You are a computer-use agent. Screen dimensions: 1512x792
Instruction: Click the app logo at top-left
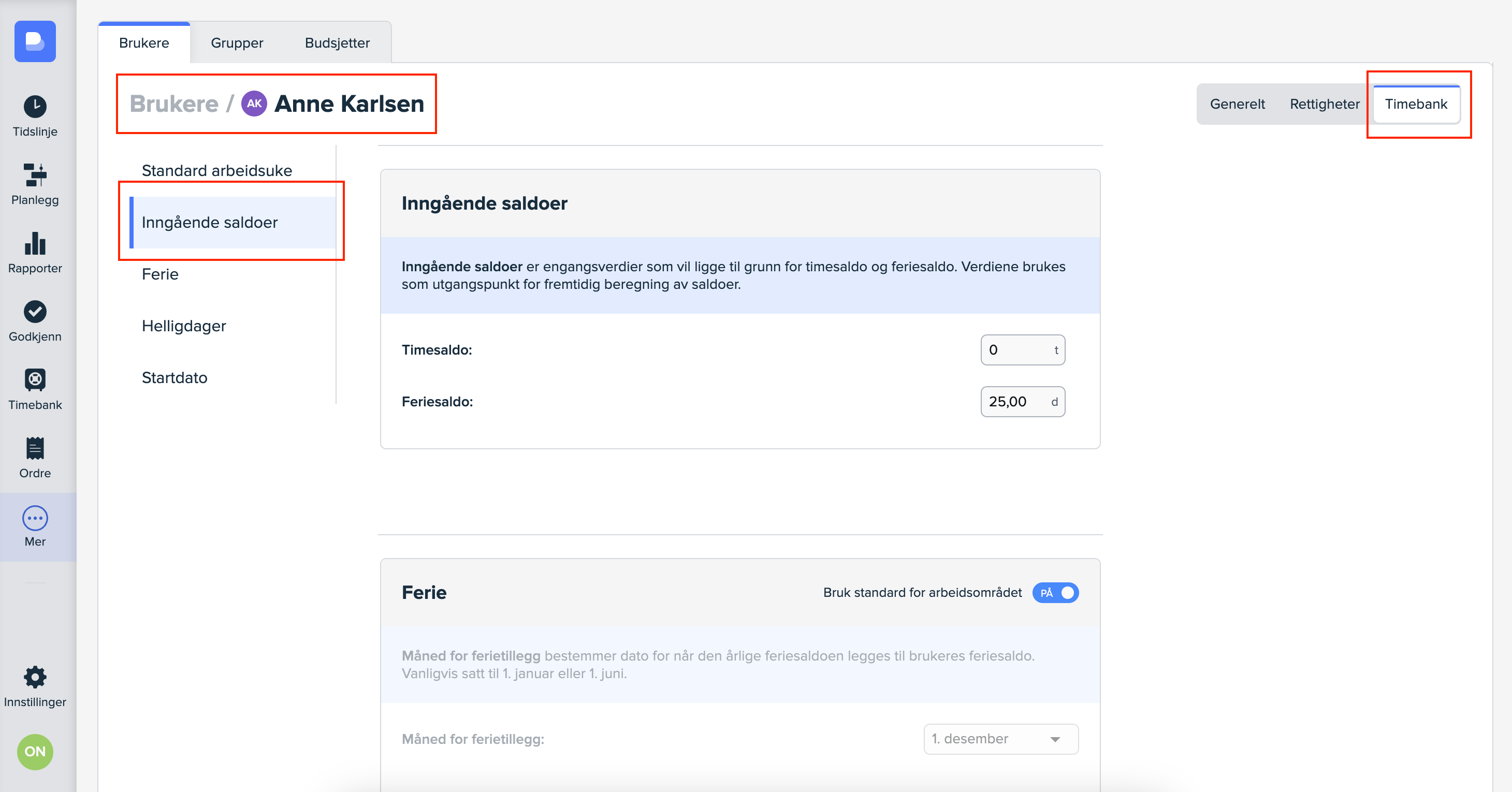pyautogui.click(x=35, y=41)
